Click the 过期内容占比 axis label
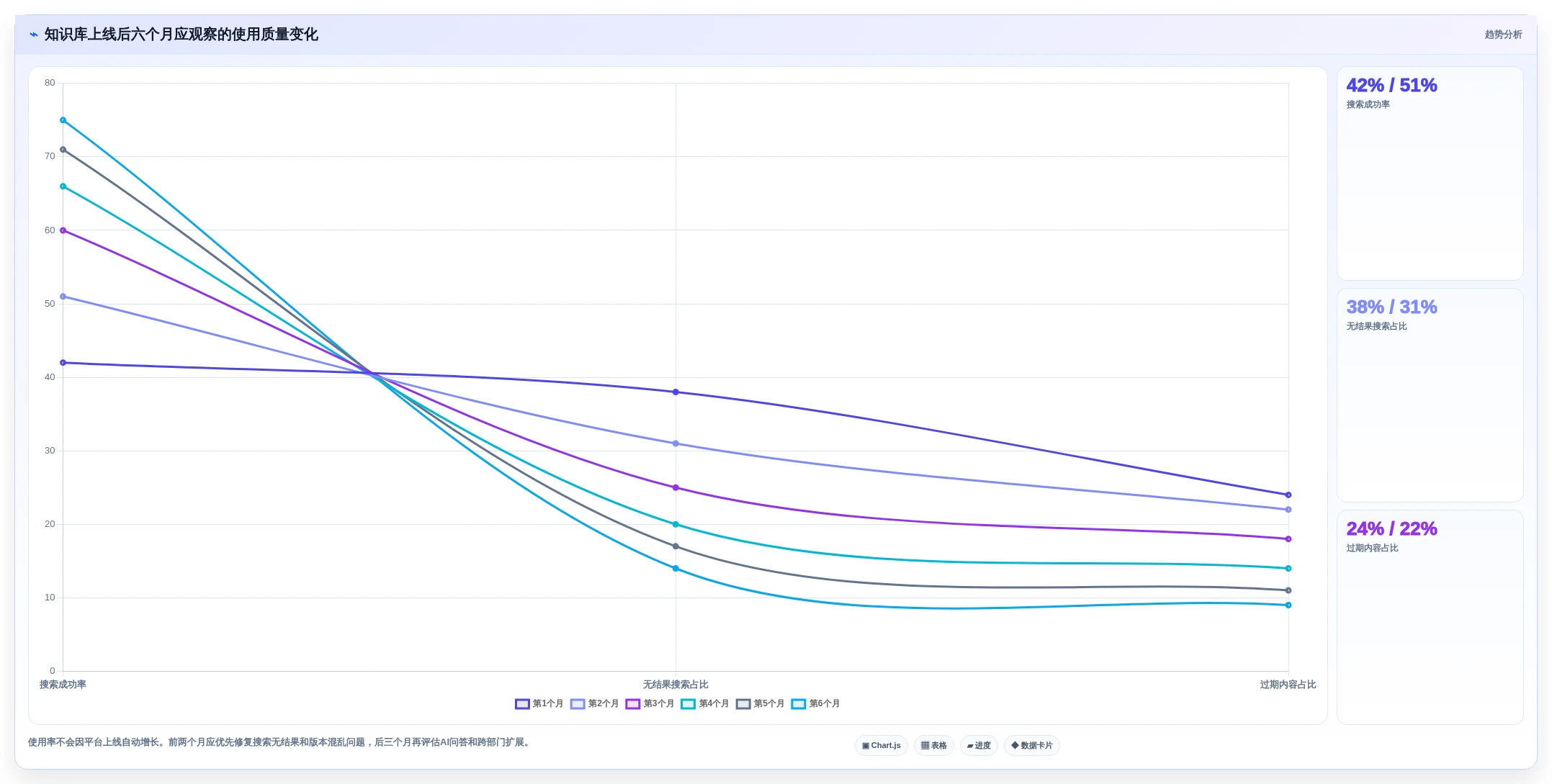Viewport: 1552px width, 784px height. pyautogui.click(x=1288, y=685)
